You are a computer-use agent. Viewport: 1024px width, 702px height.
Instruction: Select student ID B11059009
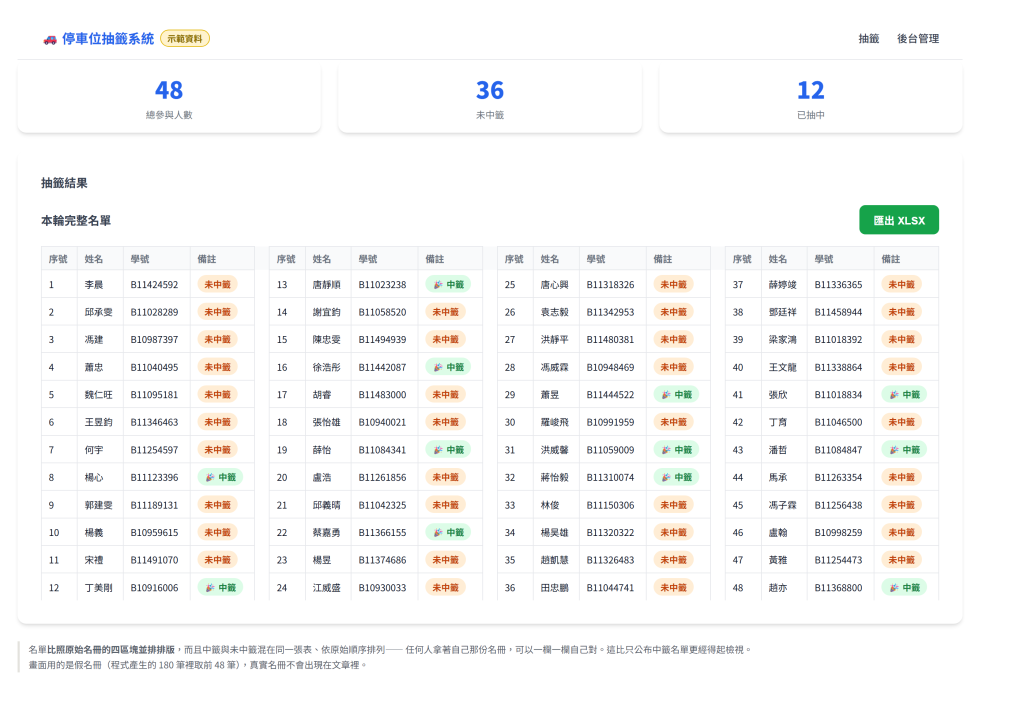pyautogui.click(x=610, y=450)
